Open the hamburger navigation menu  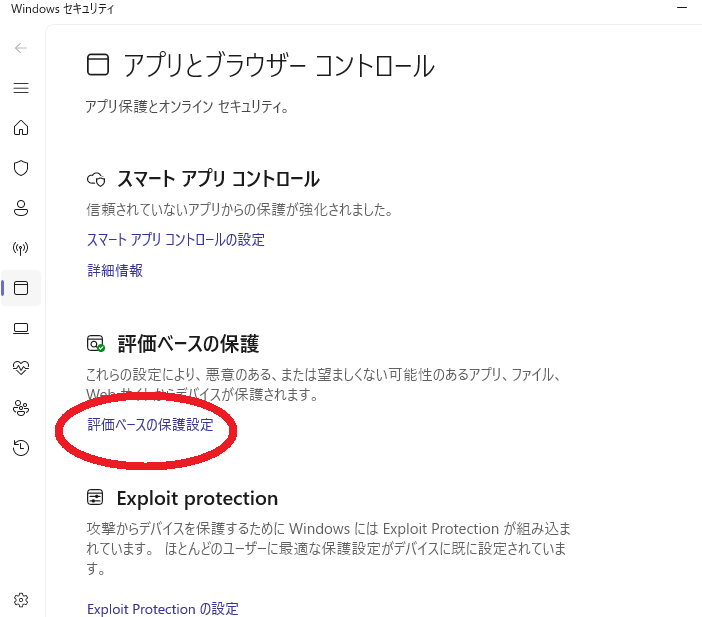21,88
